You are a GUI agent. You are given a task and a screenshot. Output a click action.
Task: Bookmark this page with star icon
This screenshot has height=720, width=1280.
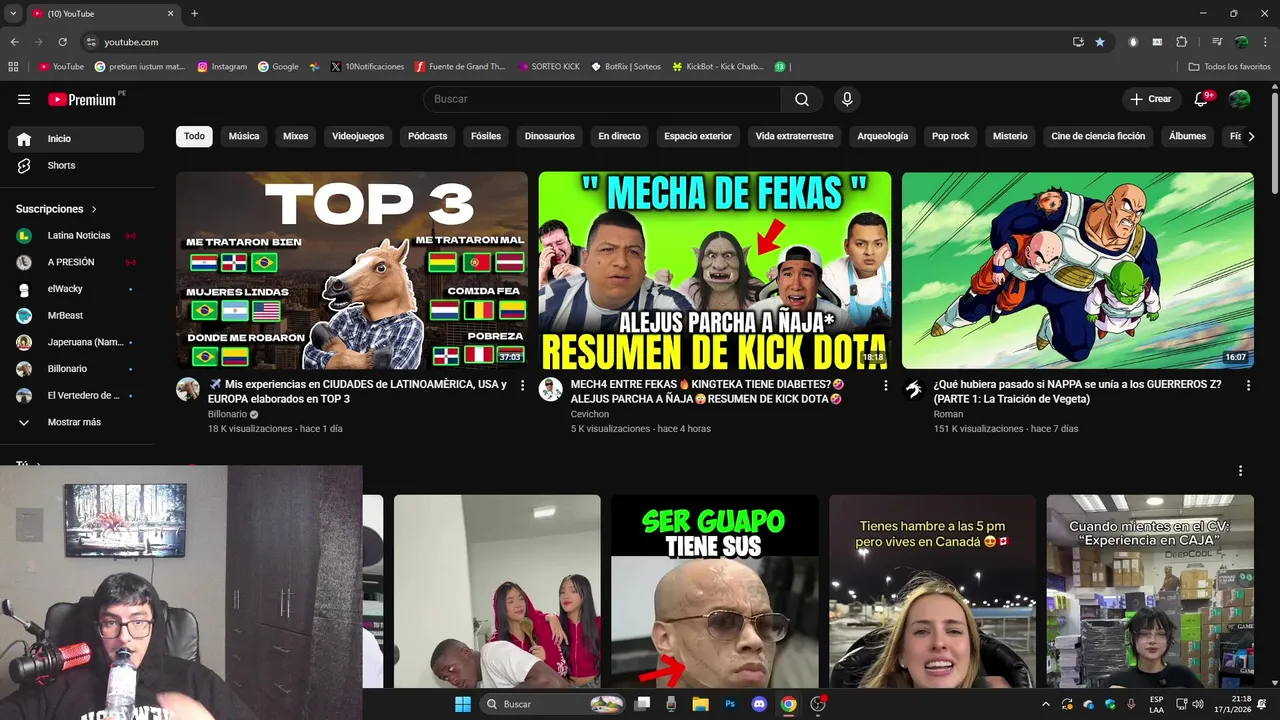[1100, 42]
